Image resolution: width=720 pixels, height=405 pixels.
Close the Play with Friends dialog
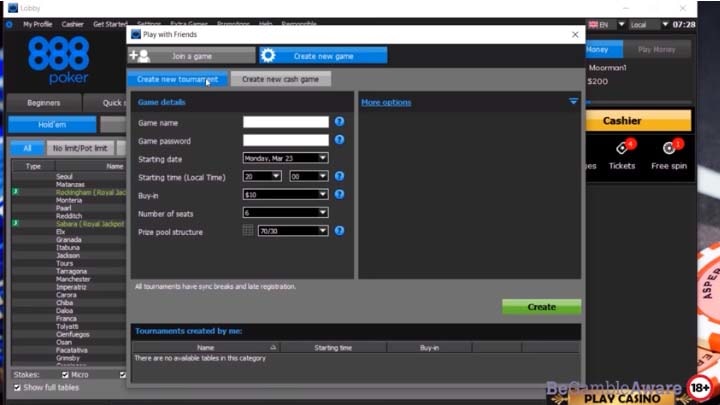(575, 34)
